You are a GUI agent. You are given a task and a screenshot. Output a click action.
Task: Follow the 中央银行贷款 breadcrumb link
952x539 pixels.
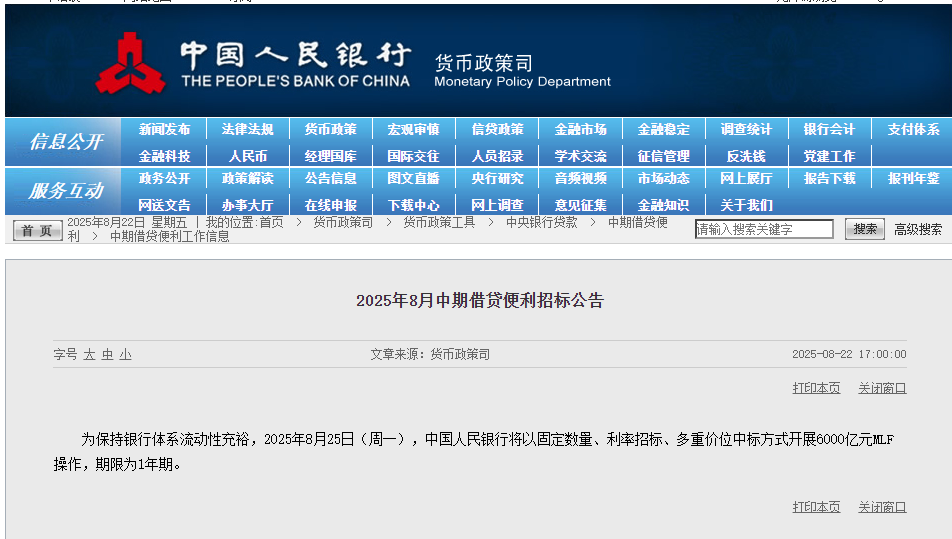point(542,222)
